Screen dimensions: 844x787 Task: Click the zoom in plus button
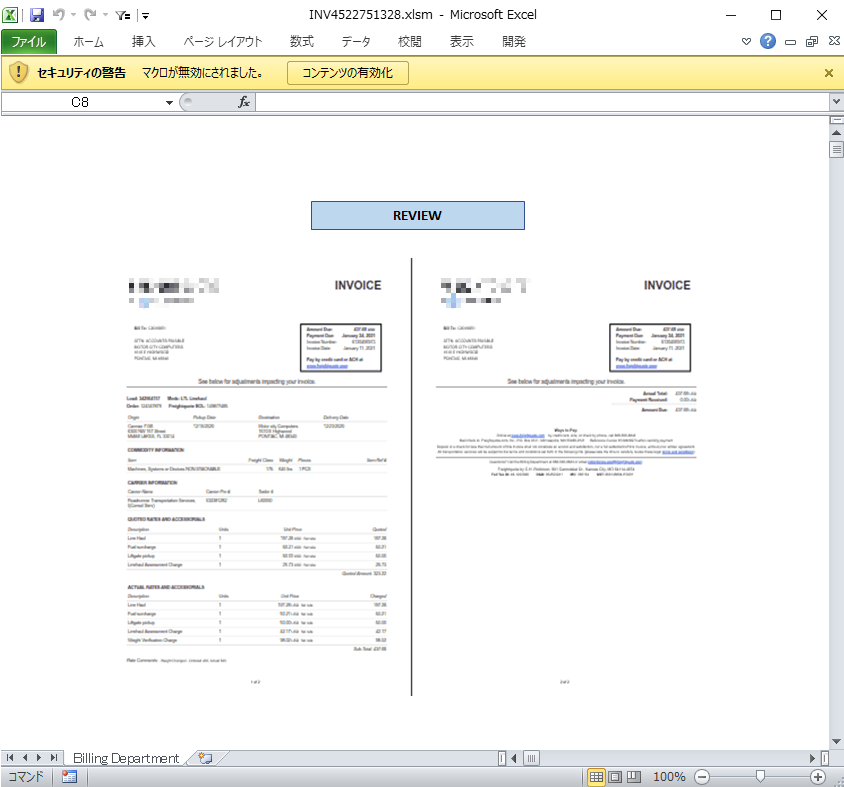[818, 776]
